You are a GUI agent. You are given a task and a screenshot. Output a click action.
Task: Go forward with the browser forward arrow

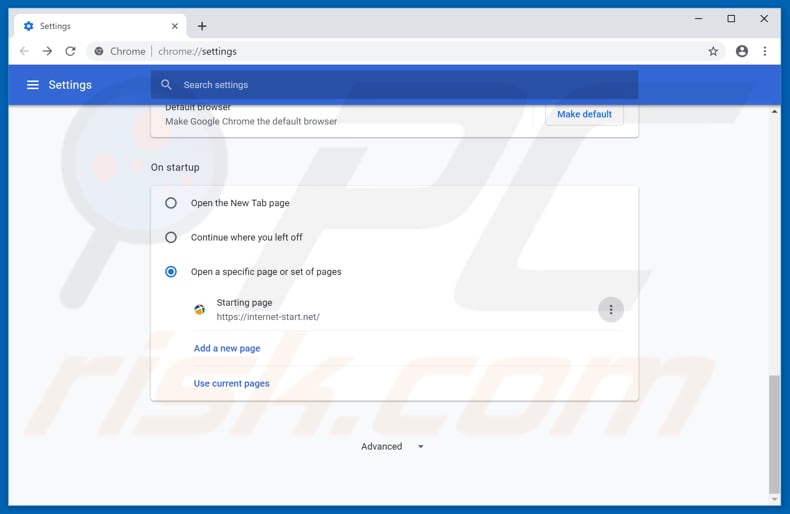[x=47, y=51]
